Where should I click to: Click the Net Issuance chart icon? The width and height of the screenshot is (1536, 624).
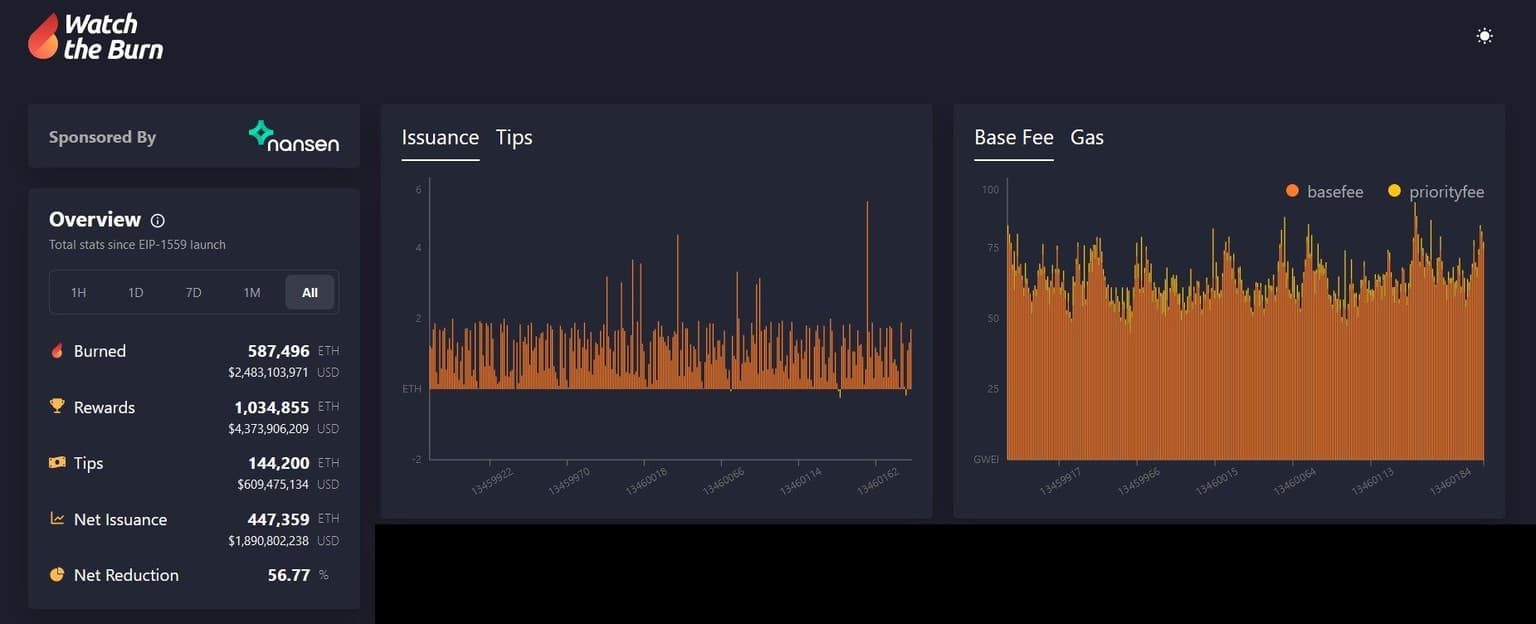point(57,519)
